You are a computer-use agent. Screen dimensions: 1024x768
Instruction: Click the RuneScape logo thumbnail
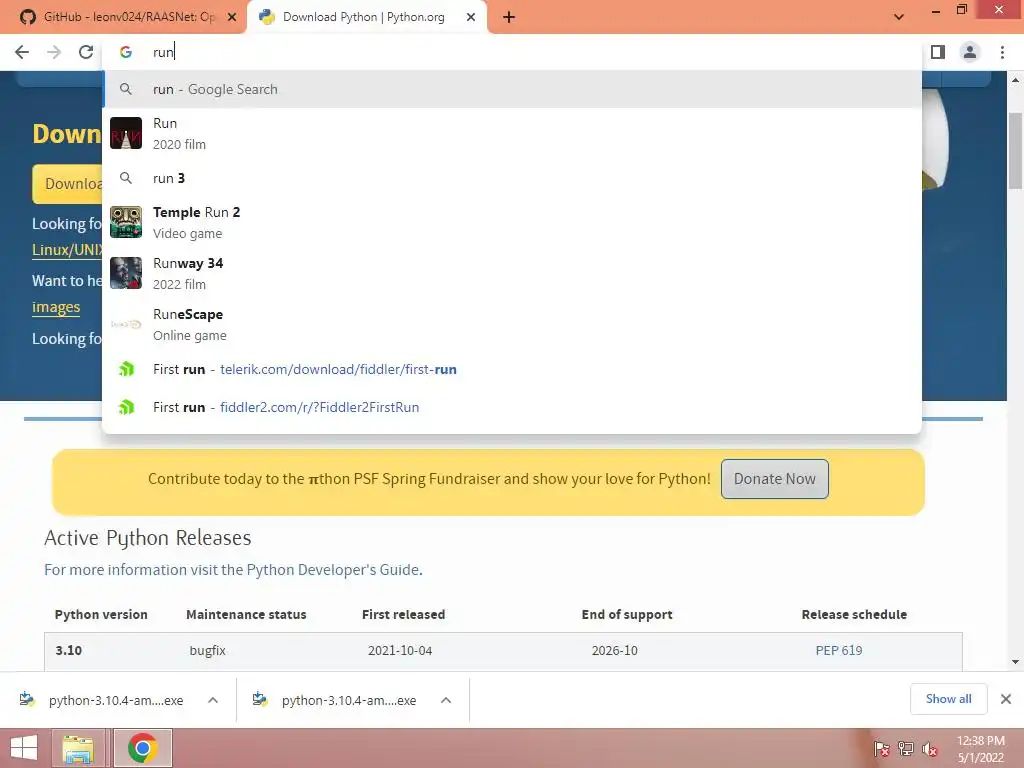coord(126,325)
